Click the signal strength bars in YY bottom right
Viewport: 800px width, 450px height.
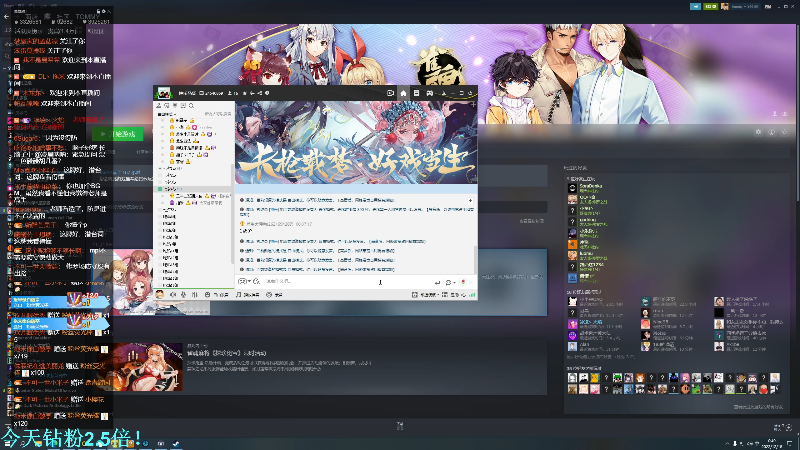(472, 295)
